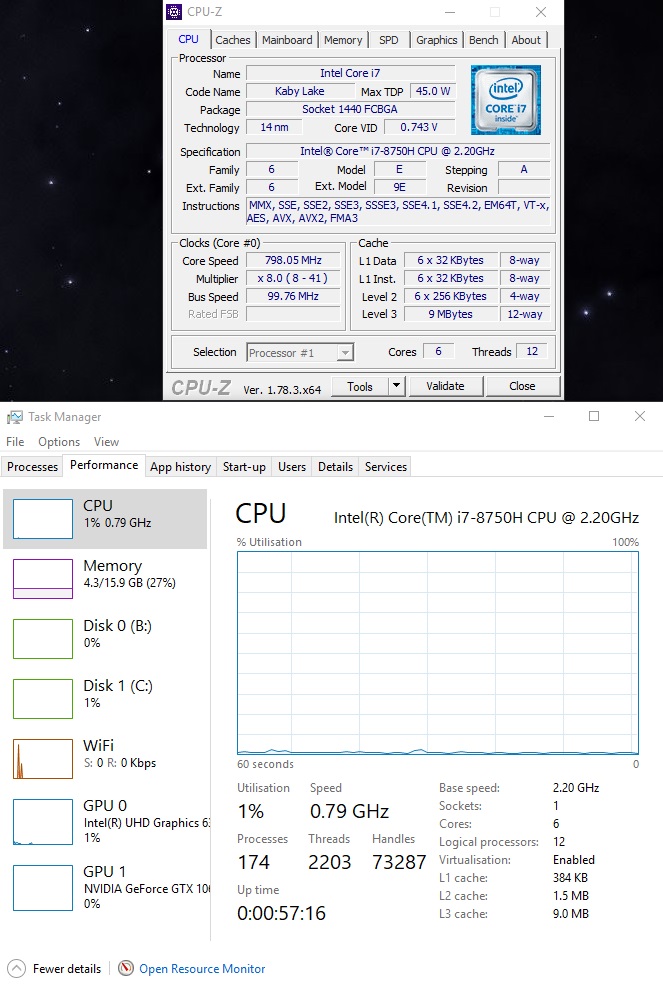This screenshot has height=993, width=663.
Task: Switch to the SPD tab
Action: pos(389,40)
